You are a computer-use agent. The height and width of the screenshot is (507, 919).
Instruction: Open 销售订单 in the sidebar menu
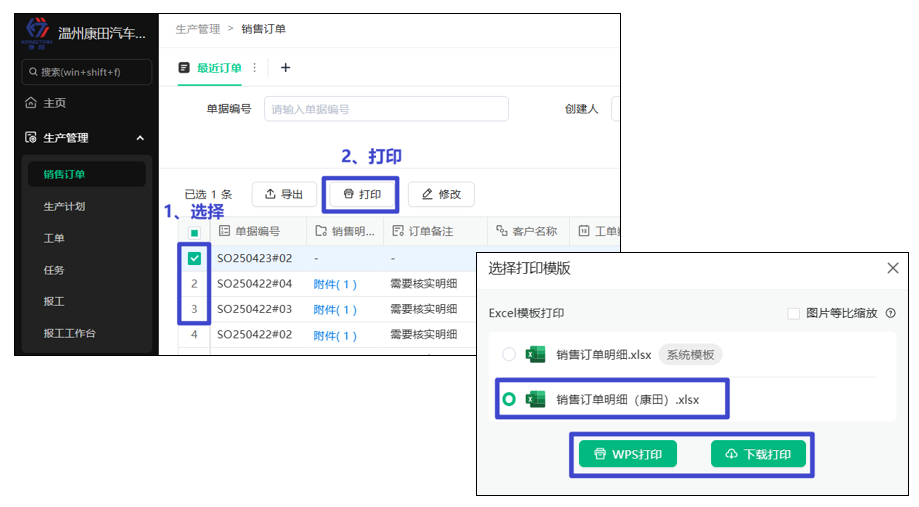pos(64,175)
